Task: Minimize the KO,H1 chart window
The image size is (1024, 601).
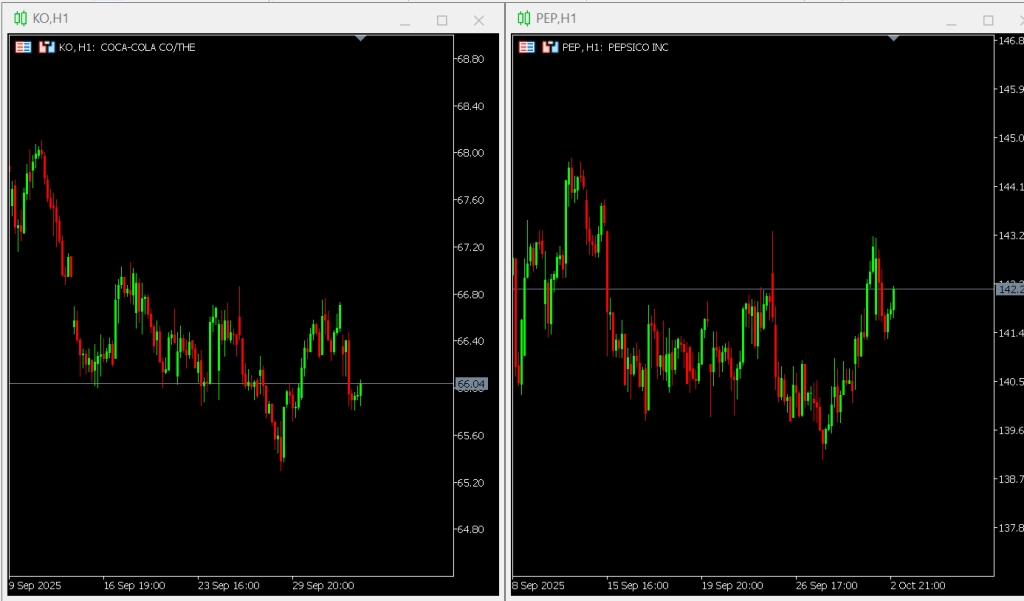Action: tap(405, 20)
